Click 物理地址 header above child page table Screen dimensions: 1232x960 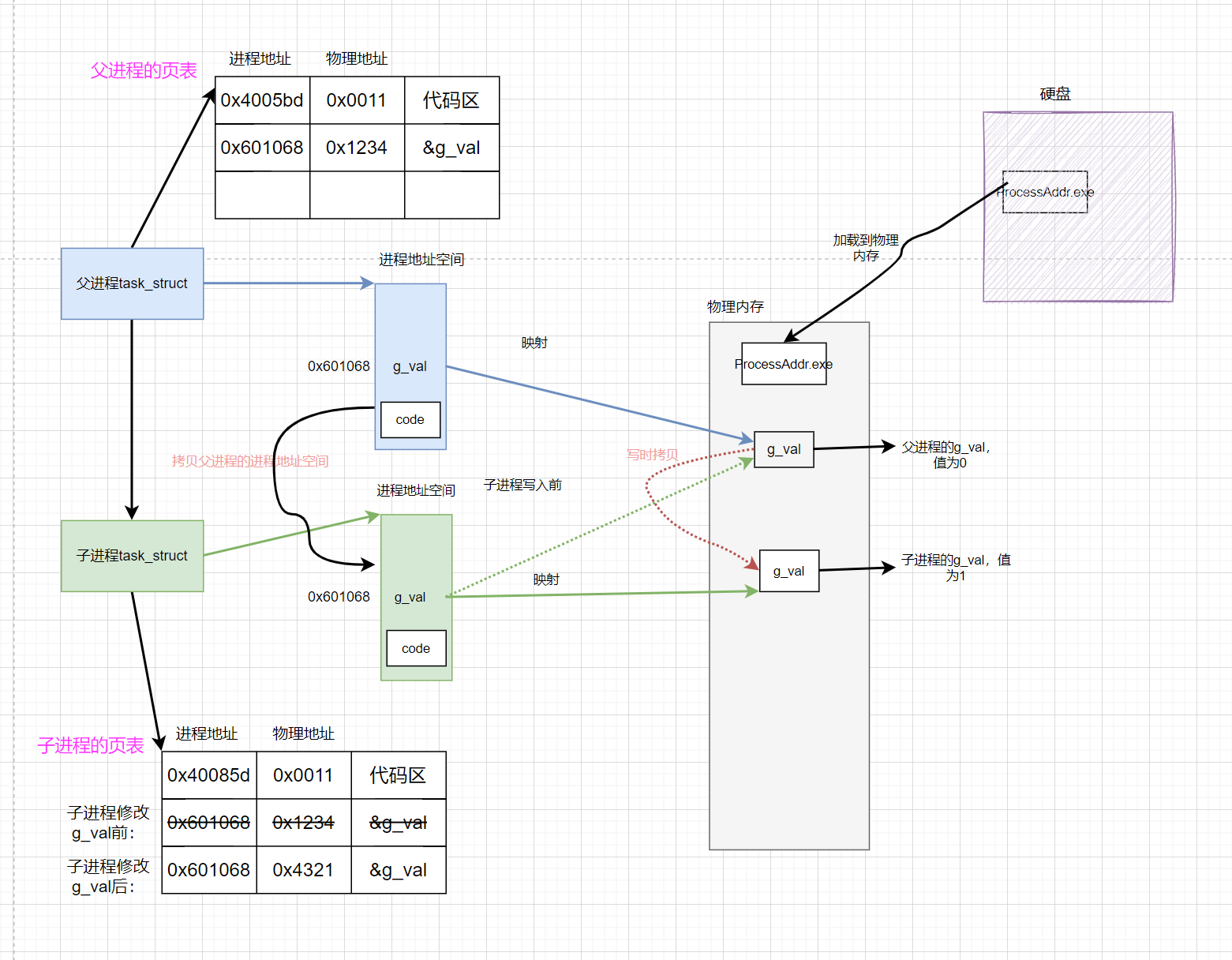pos(304,733)
